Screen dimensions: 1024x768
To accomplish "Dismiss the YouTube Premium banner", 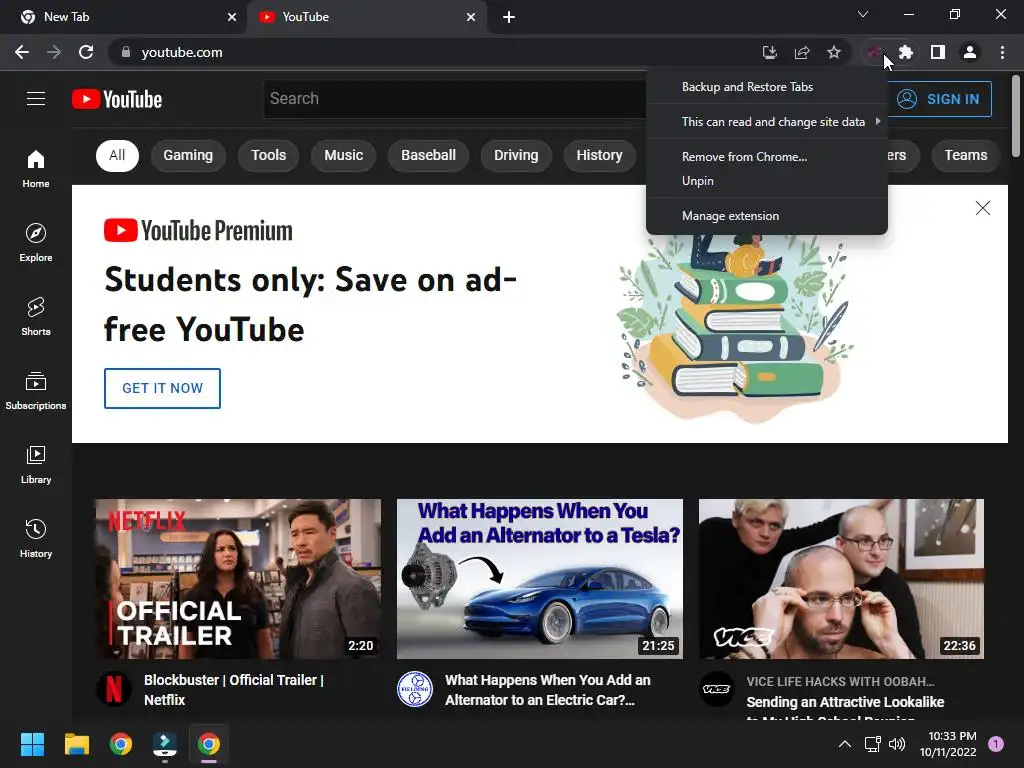I will tap(983, 208).
